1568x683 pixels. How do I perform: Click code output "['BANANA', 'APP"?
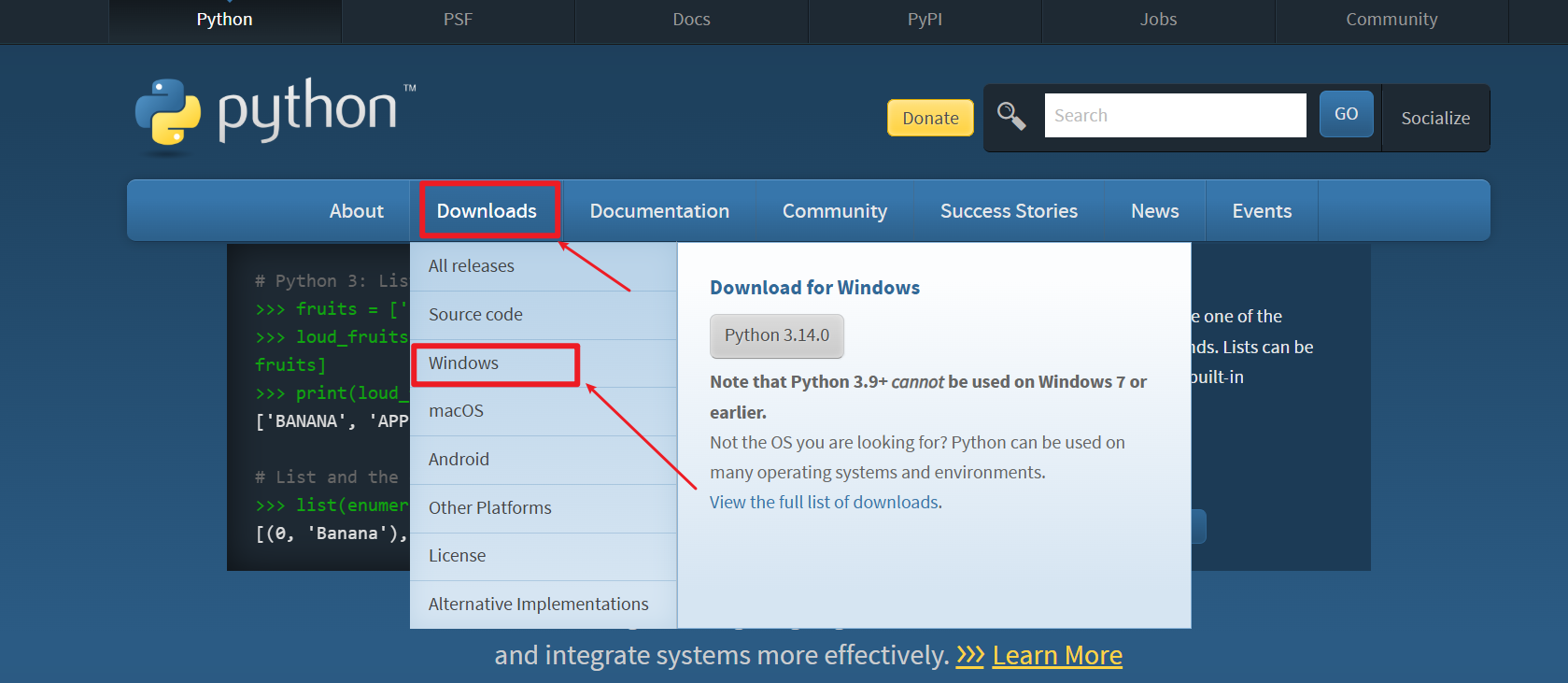pos(332,421)
